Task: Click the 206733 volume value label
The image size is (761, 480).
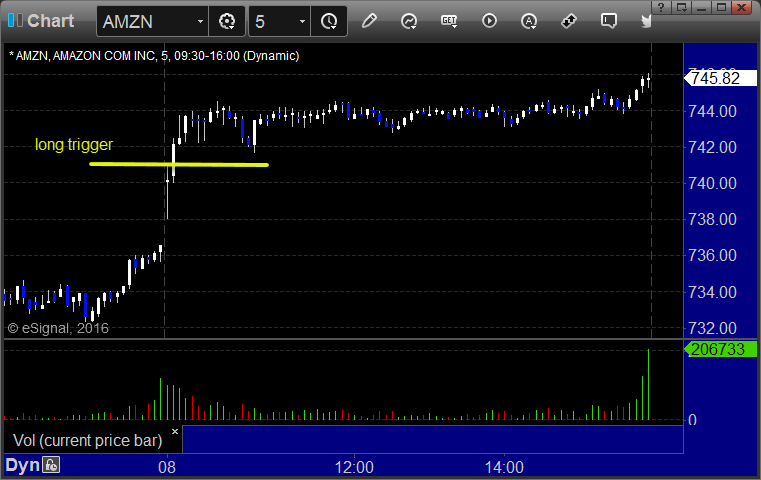Action: point(720,349)
